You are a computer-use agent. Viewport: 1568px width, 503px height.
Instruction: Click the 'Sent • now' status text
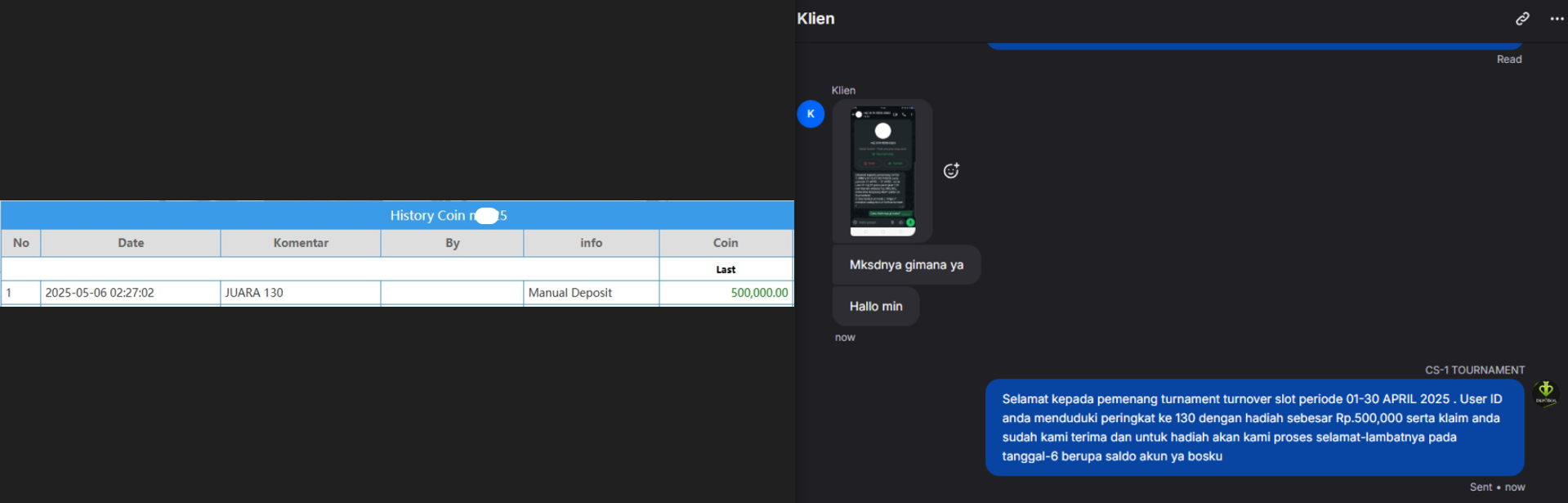1497,487
